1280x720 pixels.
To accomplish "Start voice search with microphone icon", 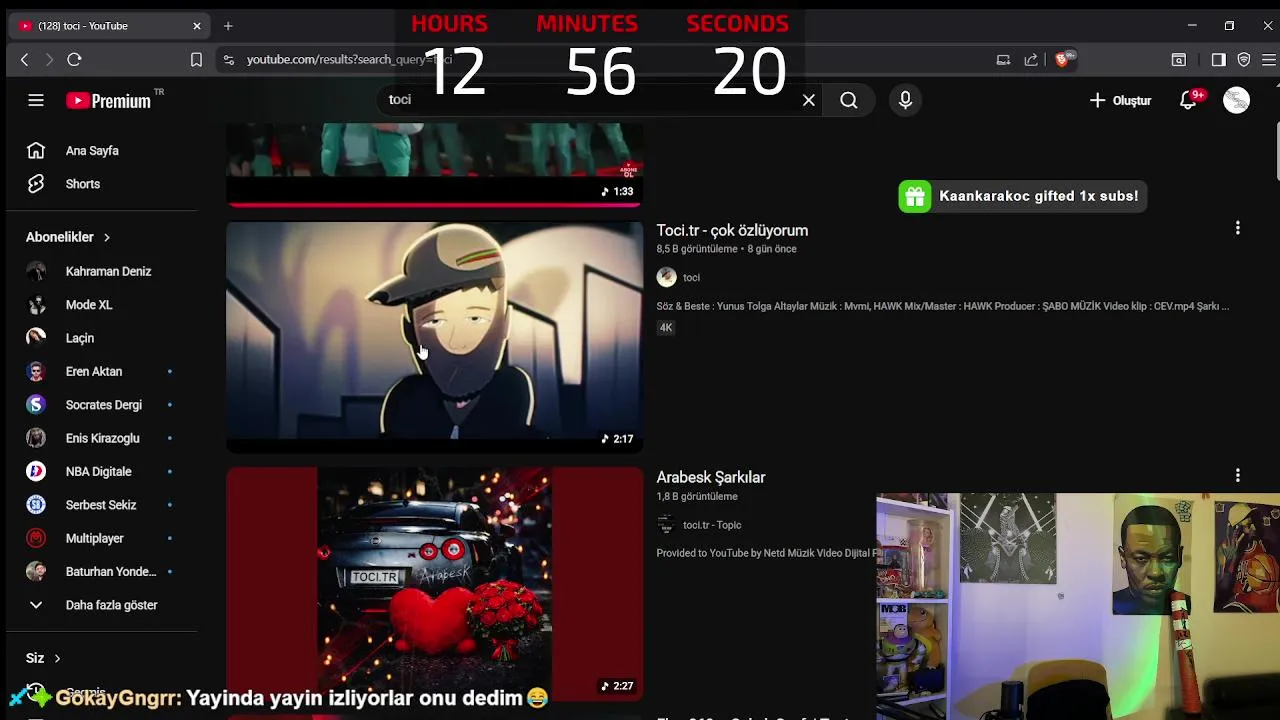I will pyautogui.click(x=905, y=100).
